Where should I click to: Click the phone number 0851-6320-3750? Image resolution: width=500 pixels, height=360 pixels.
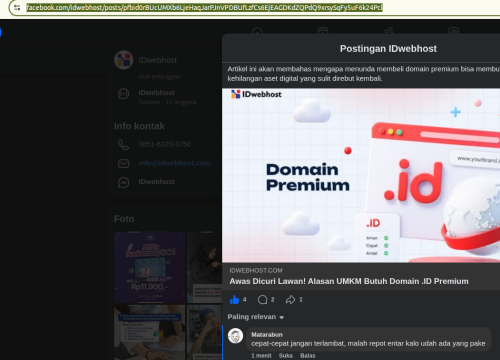165,144
